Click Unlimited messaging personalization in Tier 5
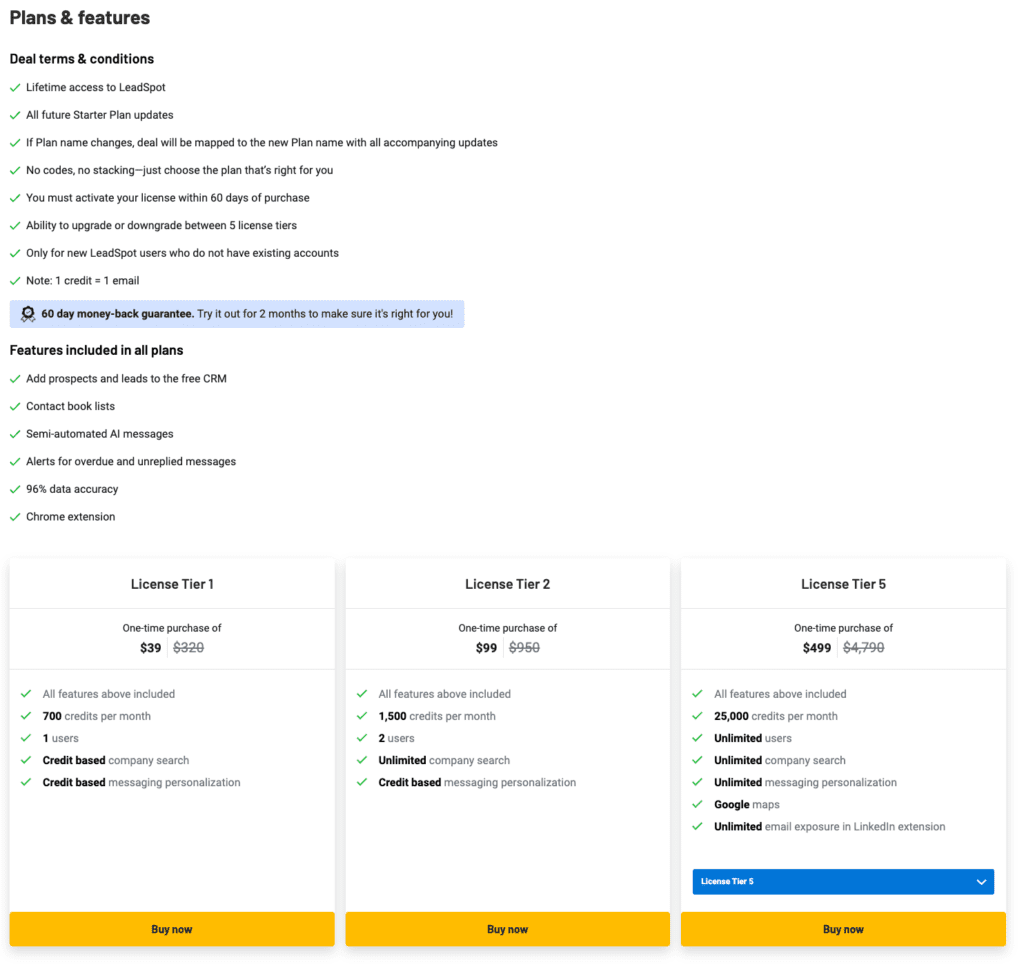 tap(805, 782)
